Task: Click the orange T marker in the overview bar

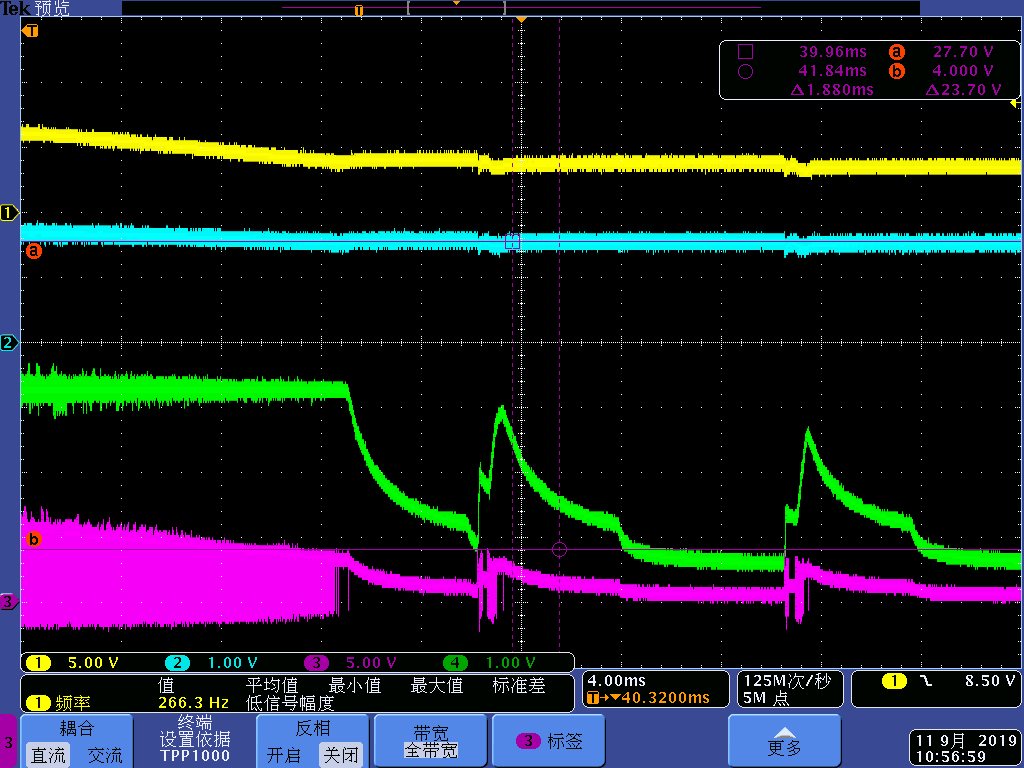Action: point(358,10)
